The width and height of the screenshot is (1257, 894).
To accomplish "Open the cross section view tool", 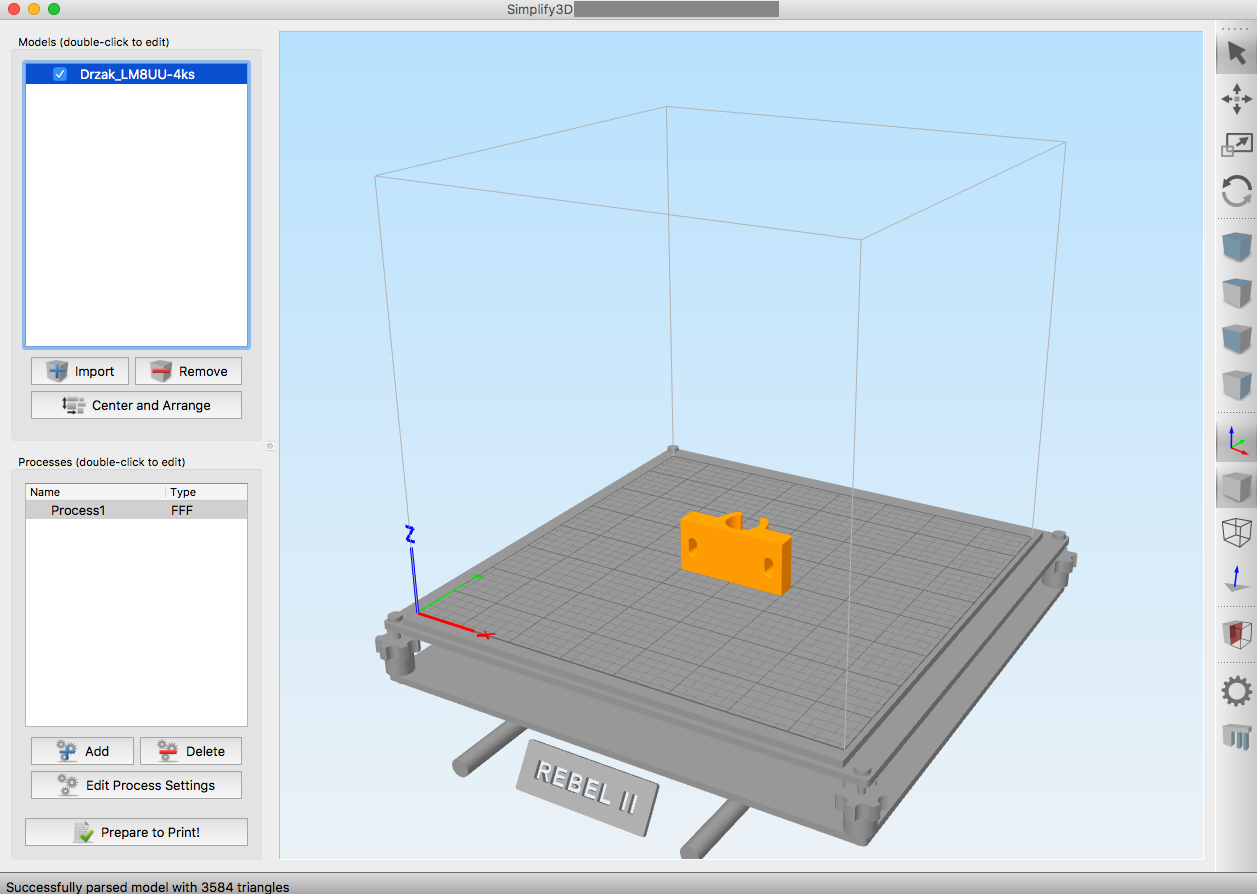I will point(1236,633).
